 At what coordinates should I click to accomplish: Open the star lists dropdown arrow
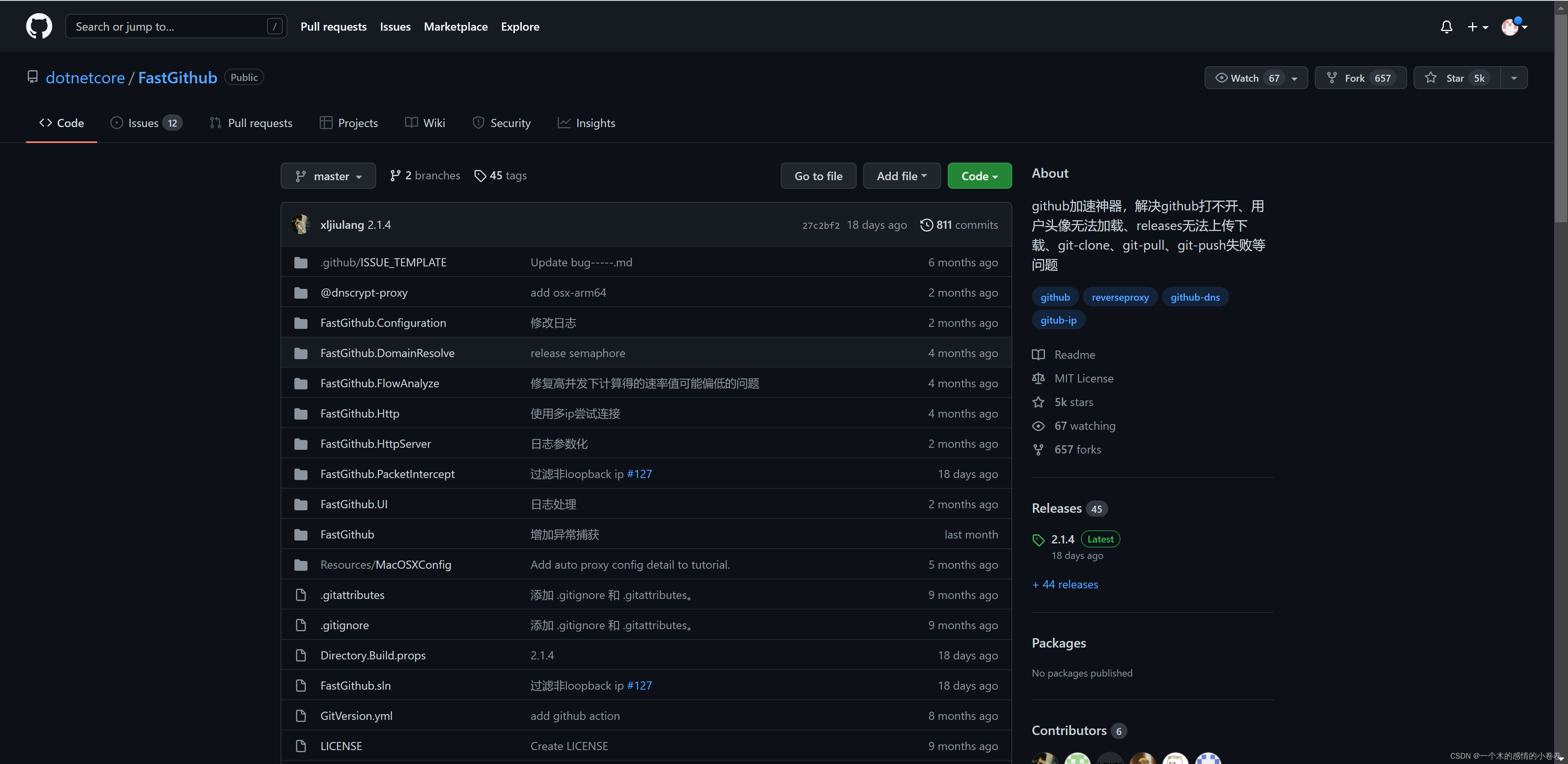click(x=1514, y=78)
